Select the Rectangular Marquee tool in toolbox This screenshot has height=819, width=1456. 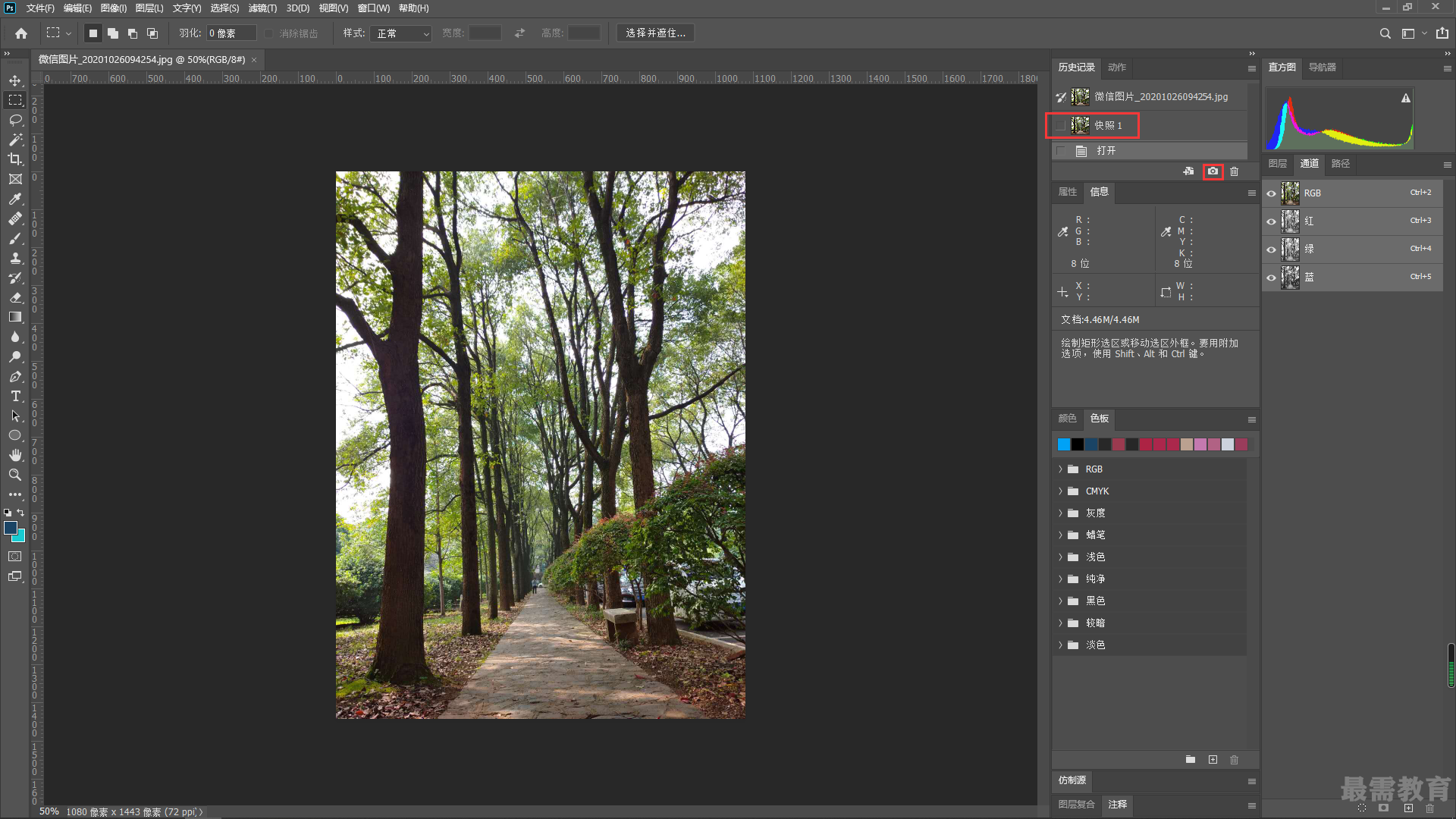point(15,100)
